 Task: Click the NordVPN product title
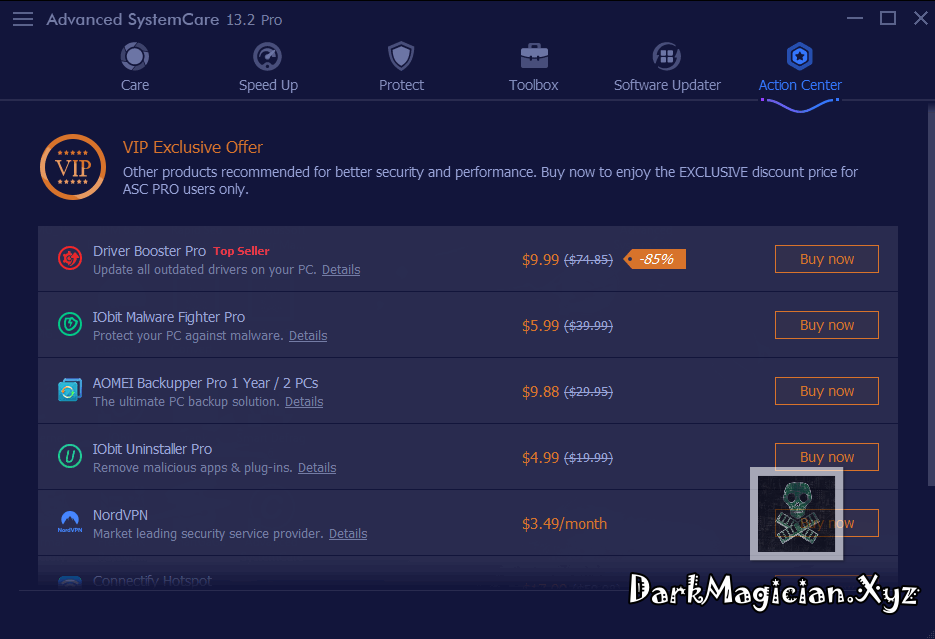pos(120,515)
